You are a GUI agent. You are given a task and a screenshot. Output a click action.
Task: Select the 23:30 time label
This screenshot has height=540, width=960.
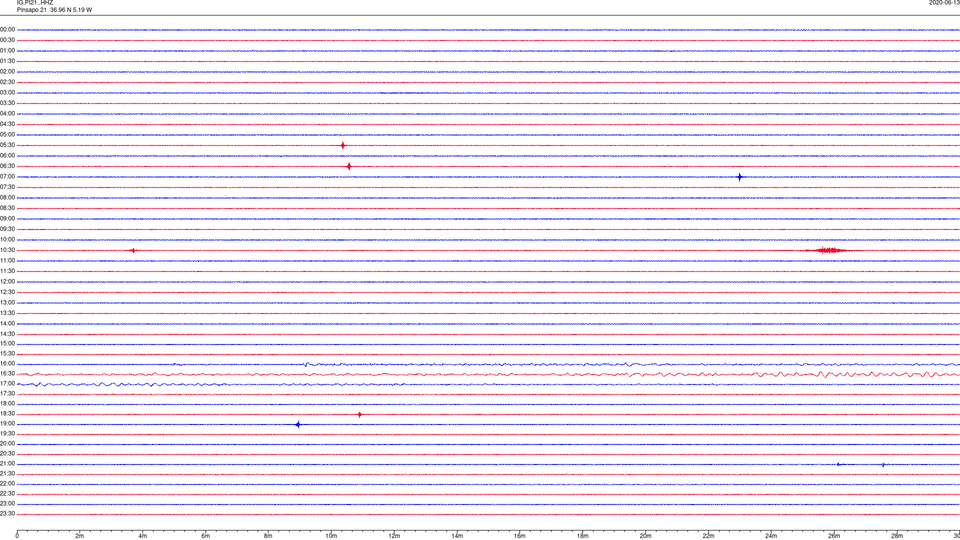click(x=8, y=514)
